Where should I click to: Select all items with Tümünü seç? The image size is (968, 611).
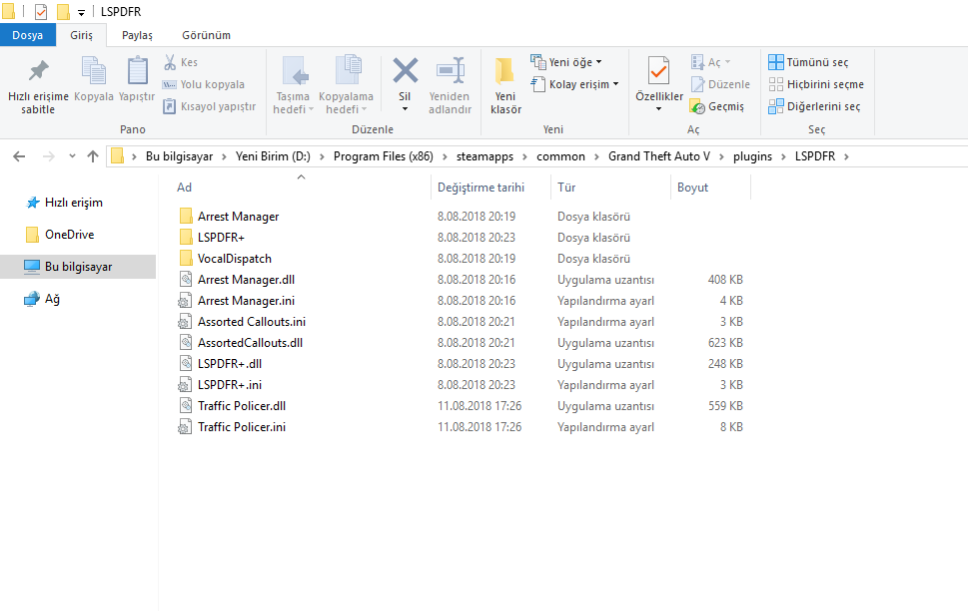(808, 62)
